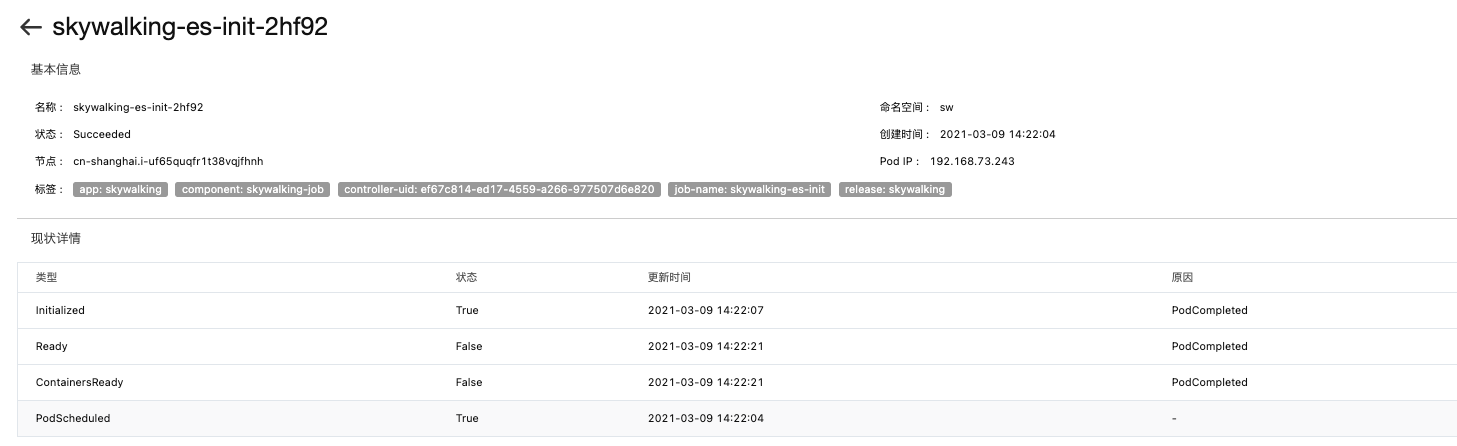Click the 节点 field label
The image size is (1457, 446).
[49, 161]
